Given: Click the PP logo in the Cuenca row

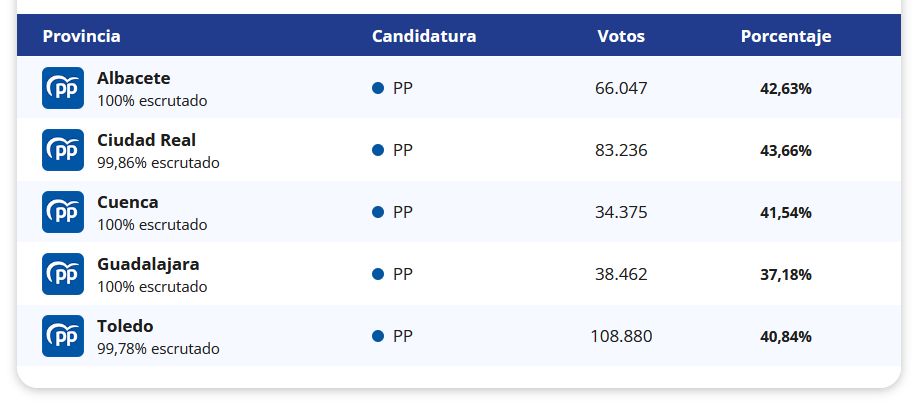Looking at the screenshot, I should click(x=63, y=212).
